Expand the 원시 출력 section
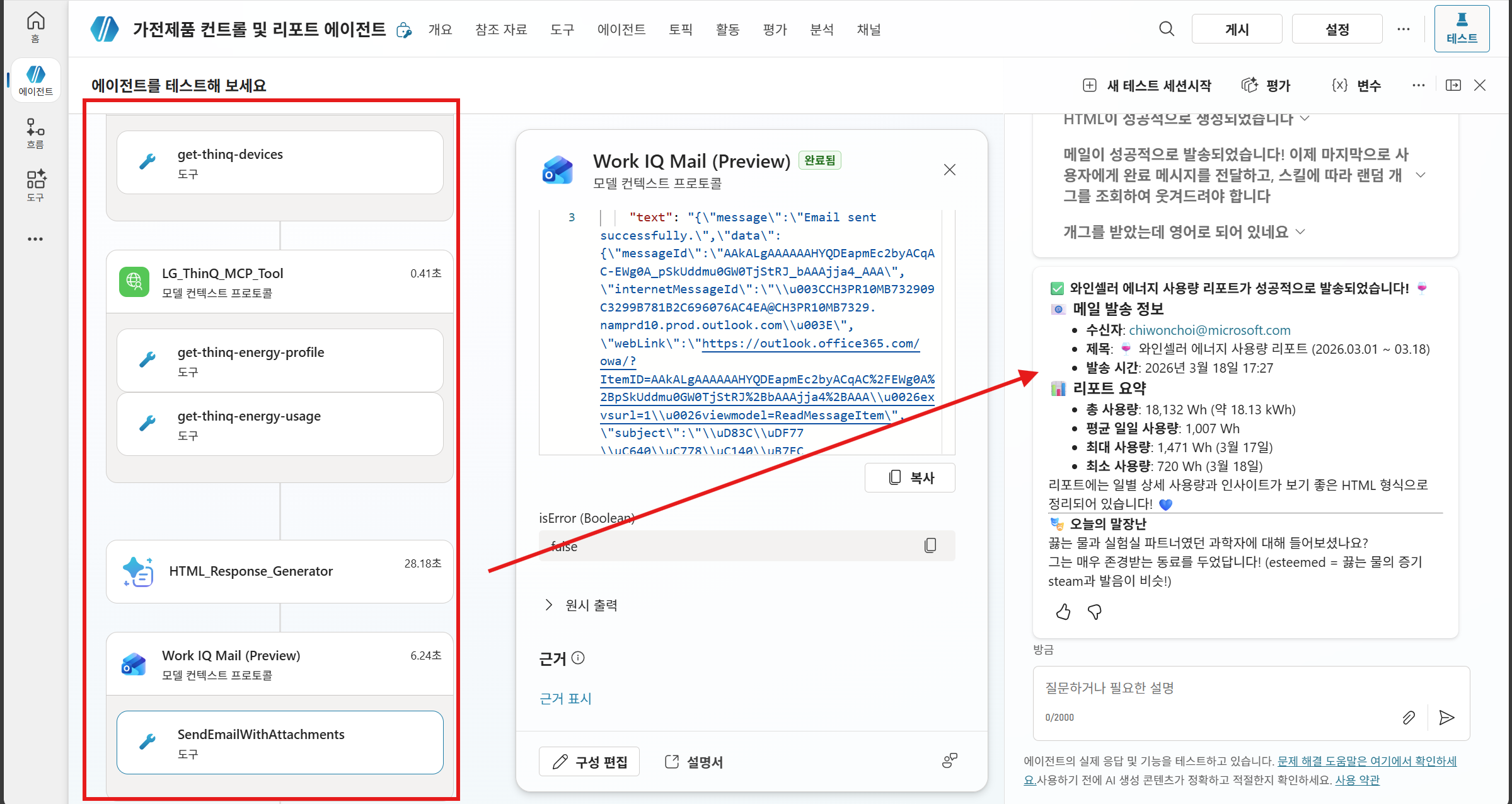 [x=580, y=605]
